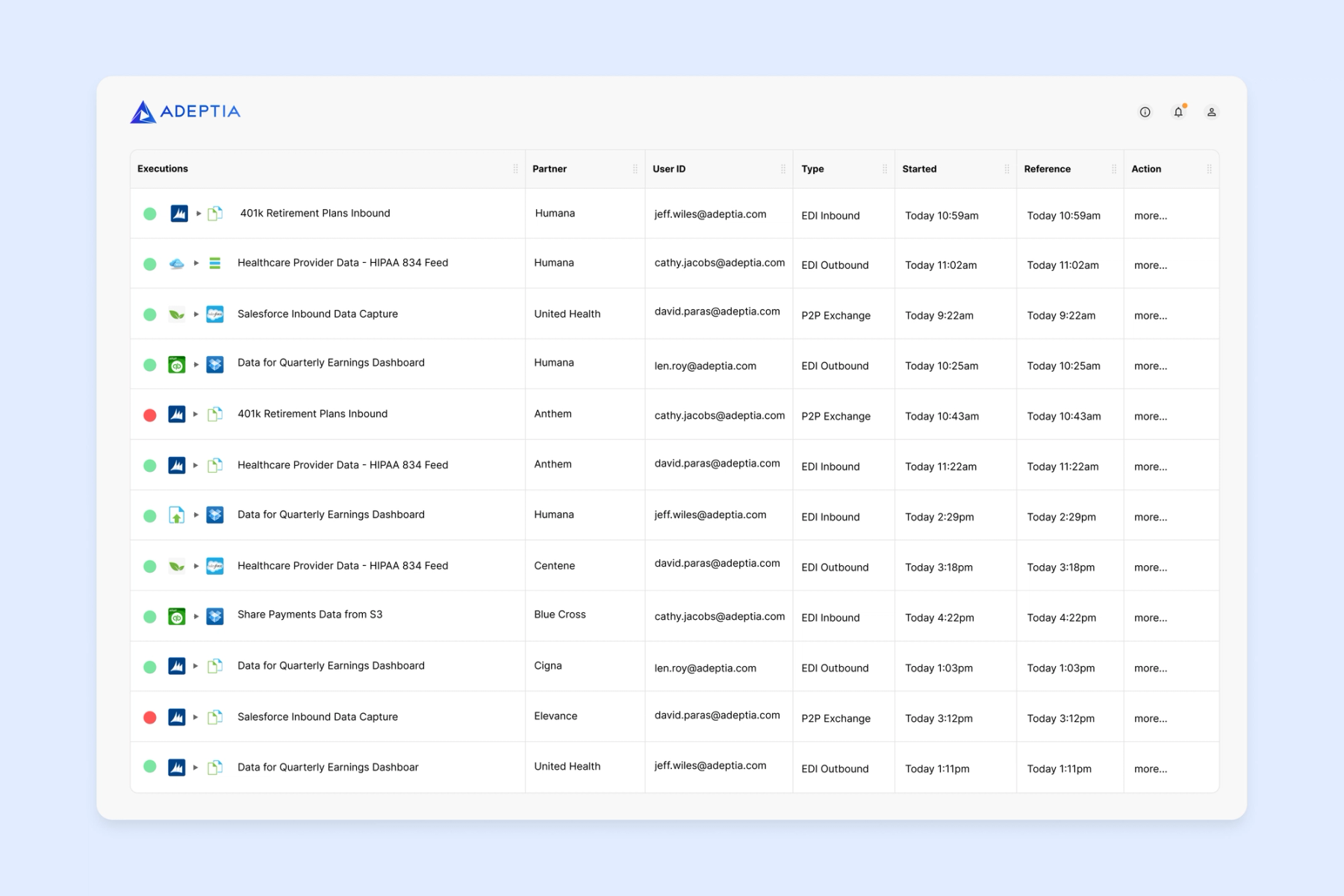Click the "Elevance" partner cell

coord(556,716)
